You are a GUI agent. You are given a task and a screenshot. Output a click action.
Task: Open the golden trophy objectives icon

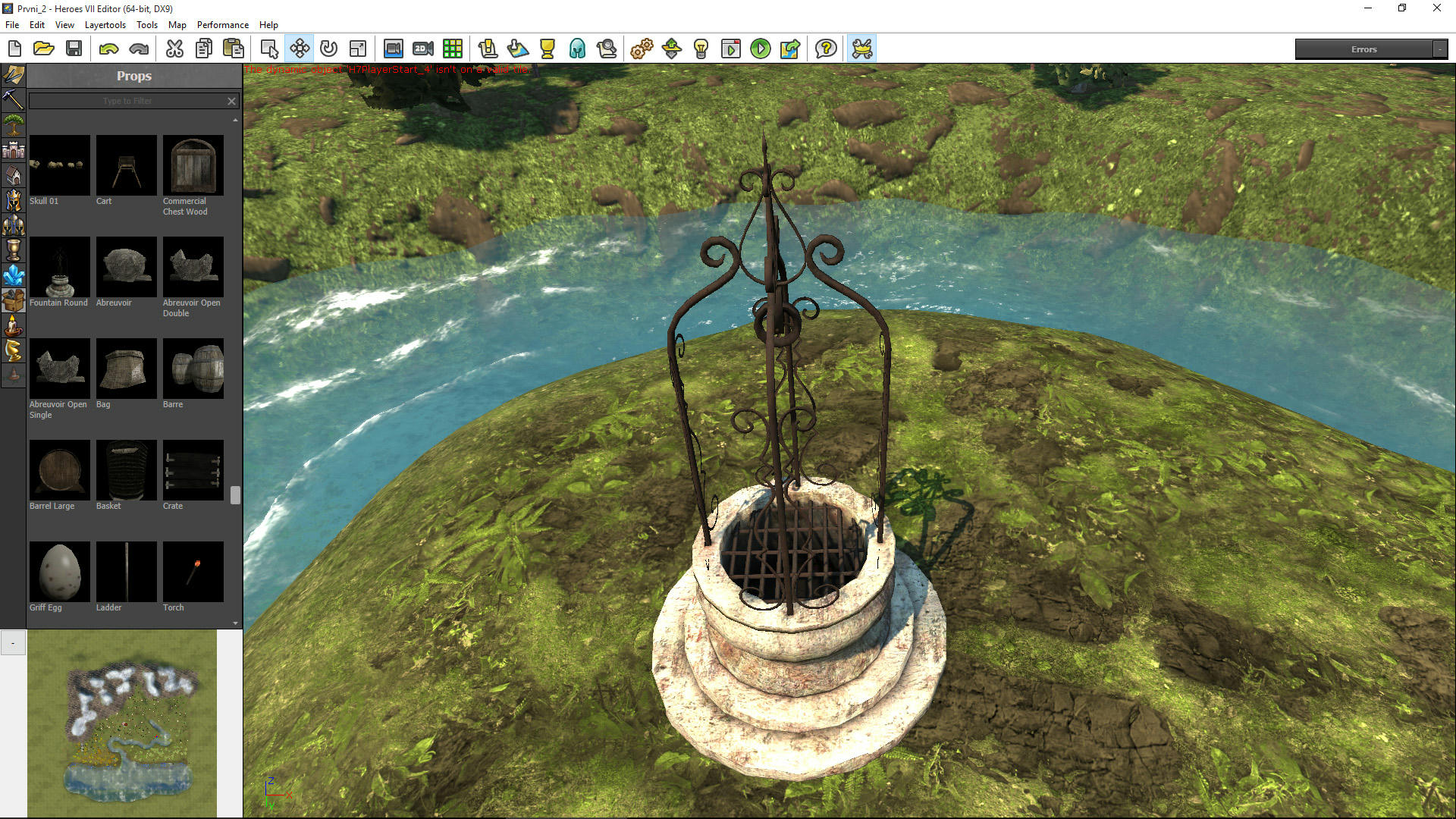click(548, 49)
